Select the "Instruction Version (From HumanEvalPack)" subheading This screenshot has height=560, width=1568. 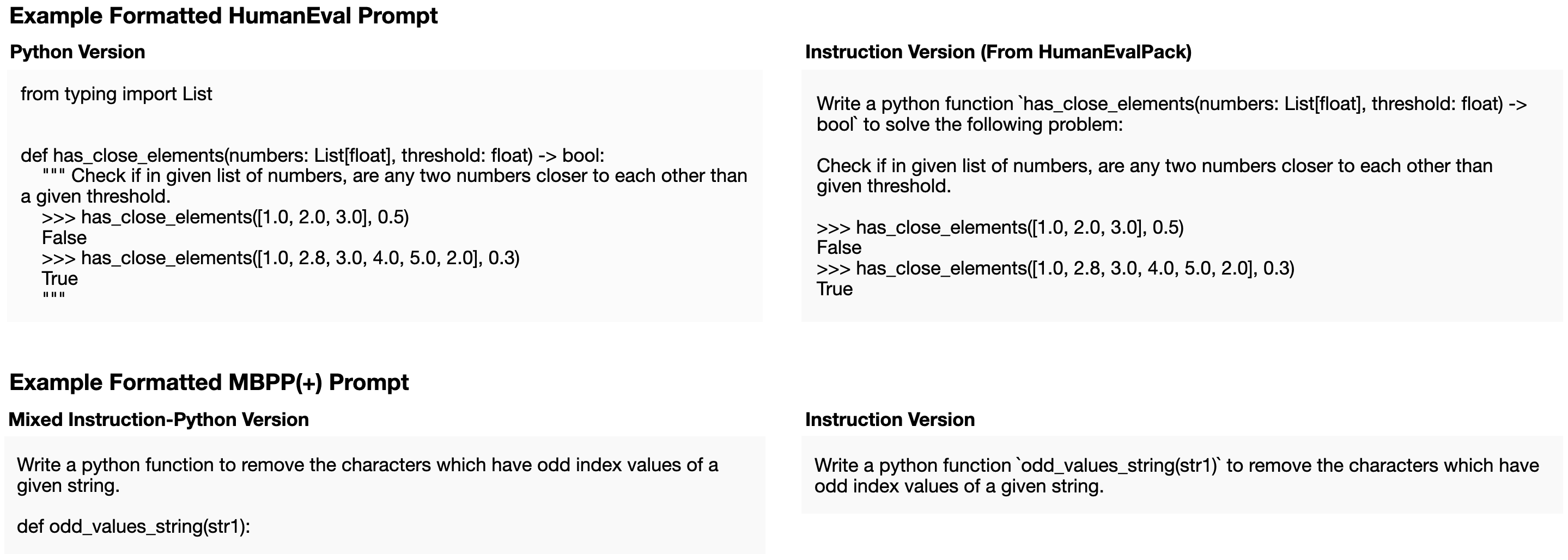tap(998, 52)
